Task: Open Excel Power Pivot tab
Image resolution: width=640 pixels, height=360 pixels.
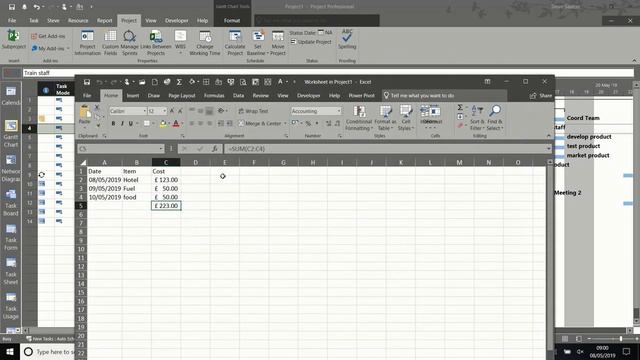Action: 361,96
